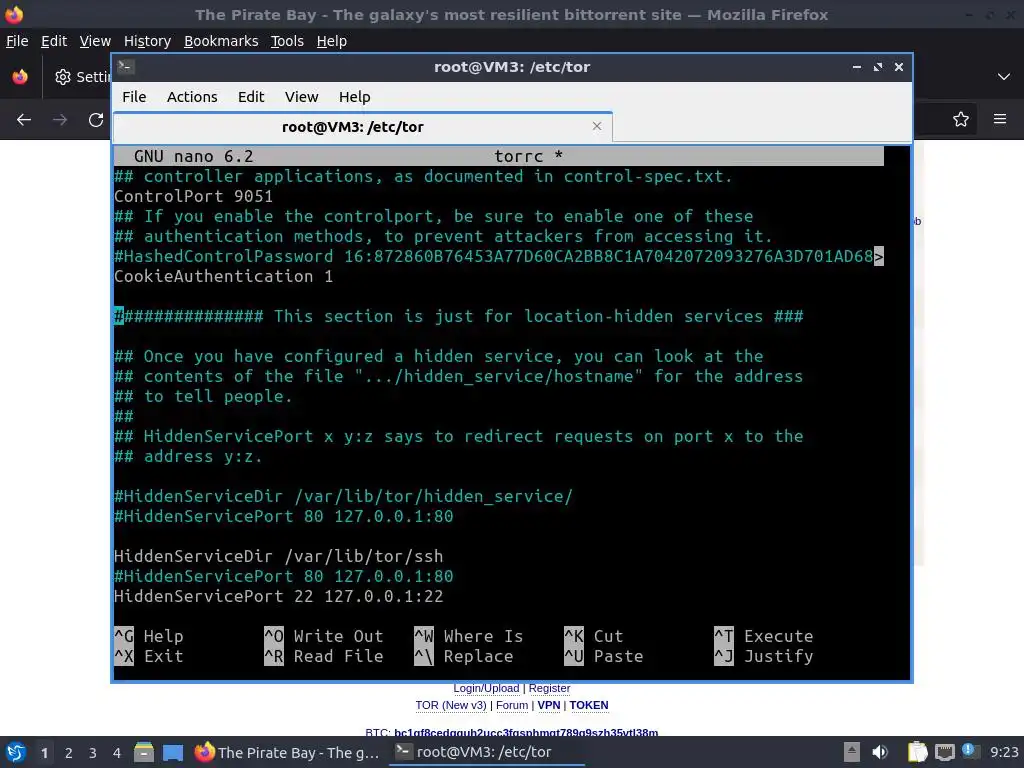
Task: Open the volume control tray icon
Action: [x=880, y=752]
